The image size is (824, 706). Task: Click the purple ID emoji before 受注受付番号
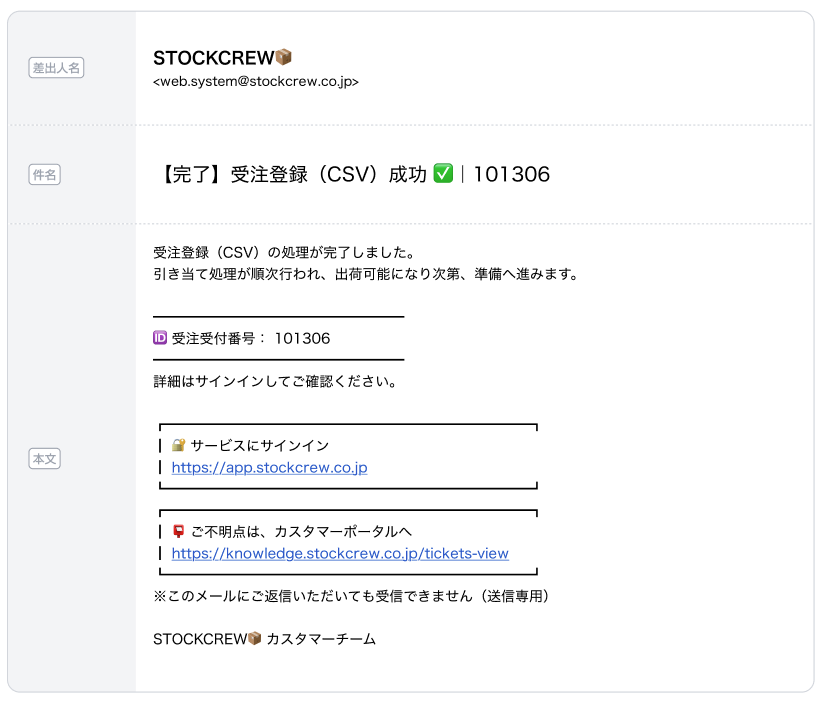[160, 338]
